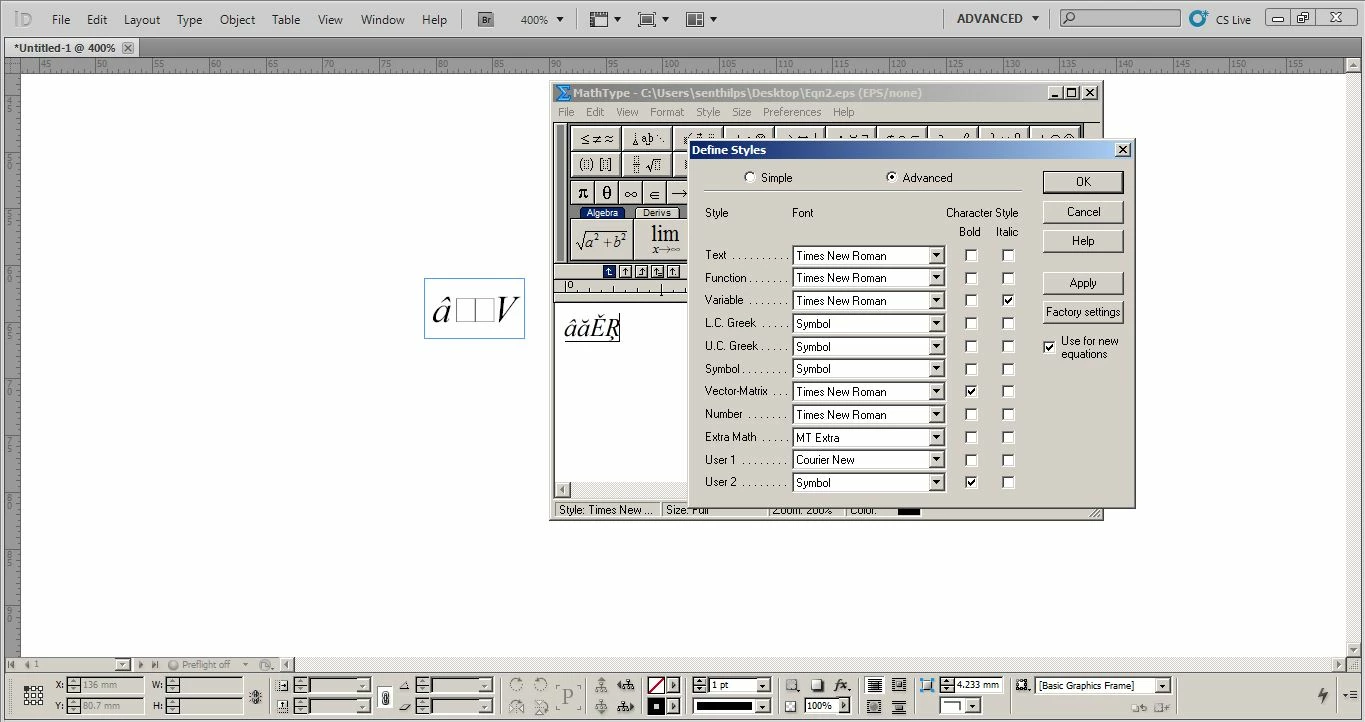The height and width of the screenshot is (722, 1365).
Task: Open the Function style font dropdown
Action: pos(936,278)
